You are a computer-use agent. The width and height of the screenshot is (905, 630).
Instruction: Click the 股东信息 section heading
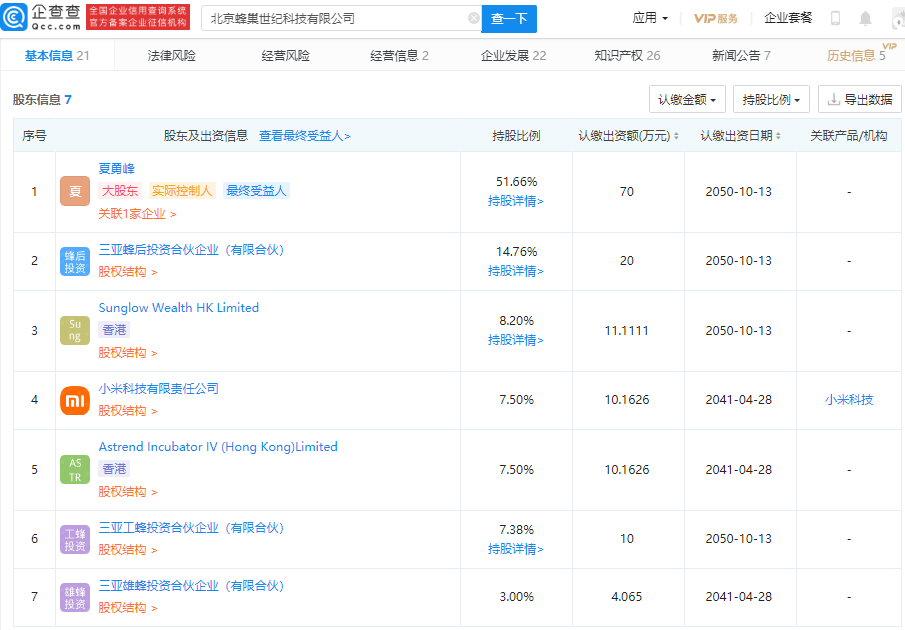click(x=42, y=100)
